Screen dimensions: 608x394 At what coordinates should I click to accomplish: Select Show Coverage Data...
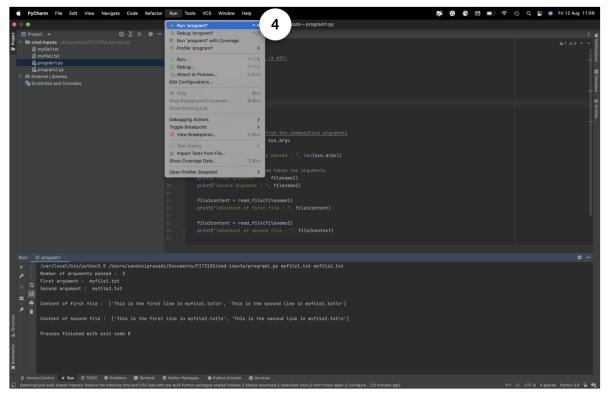coord(215,161)
